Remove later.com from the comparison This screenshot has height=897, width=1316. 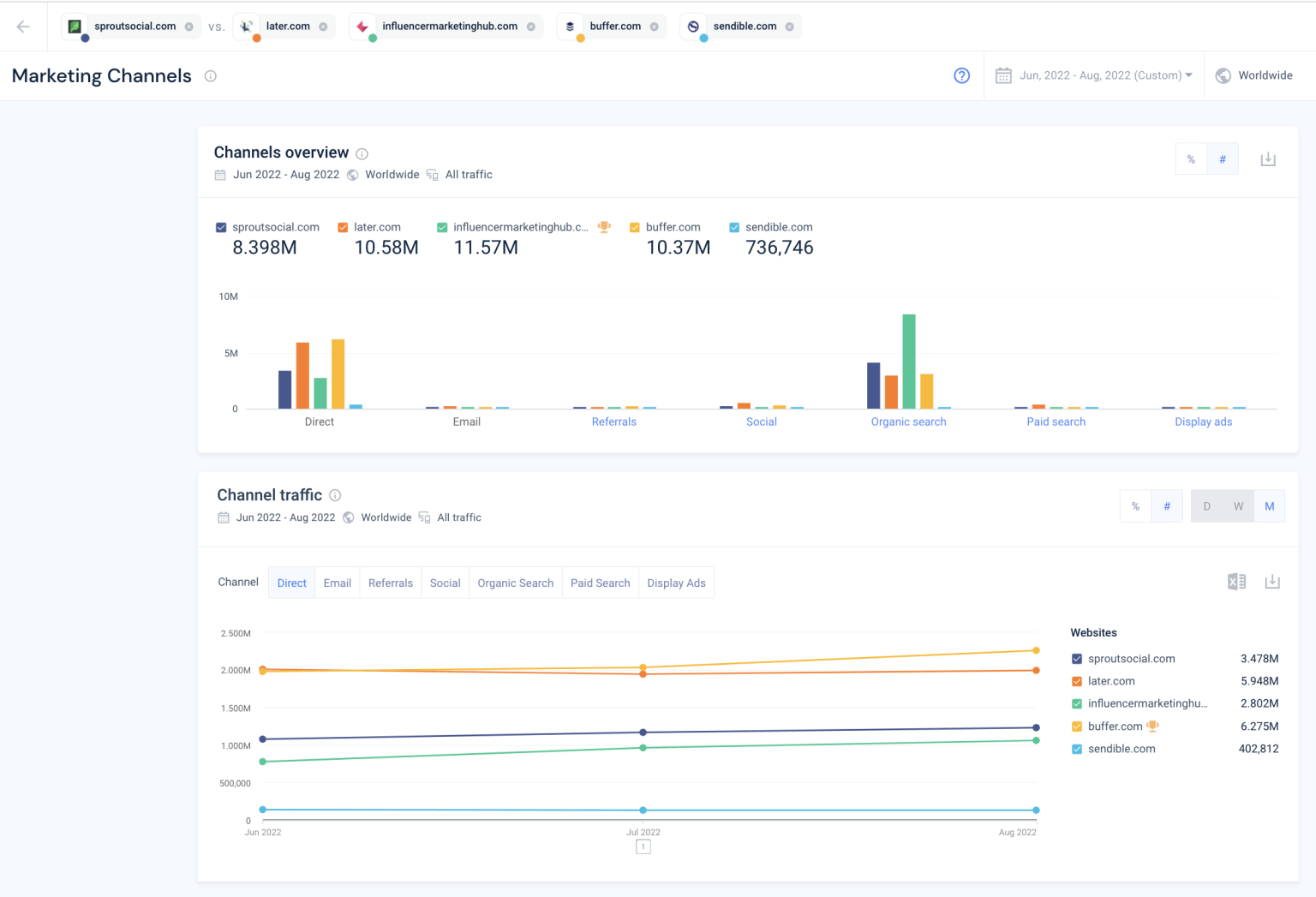323,27
